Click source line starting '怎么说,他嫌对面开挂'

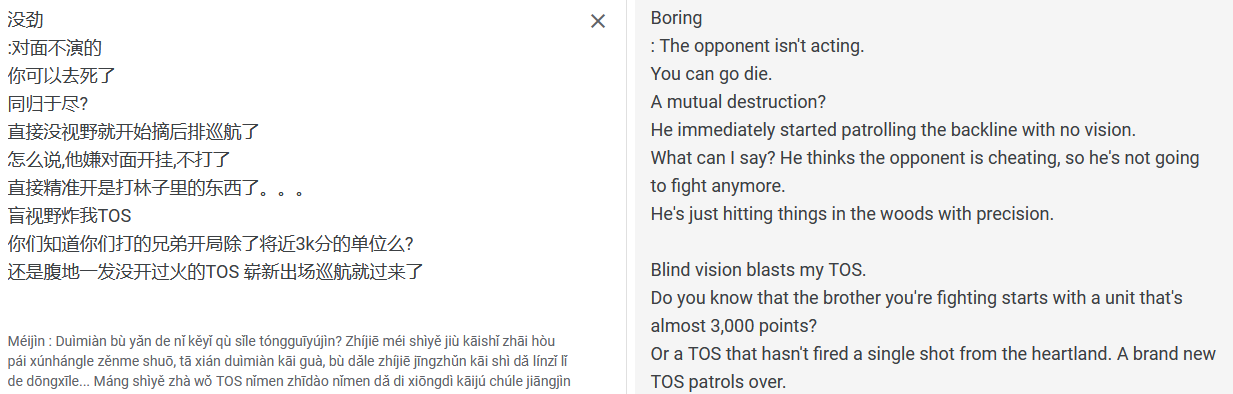119,159
